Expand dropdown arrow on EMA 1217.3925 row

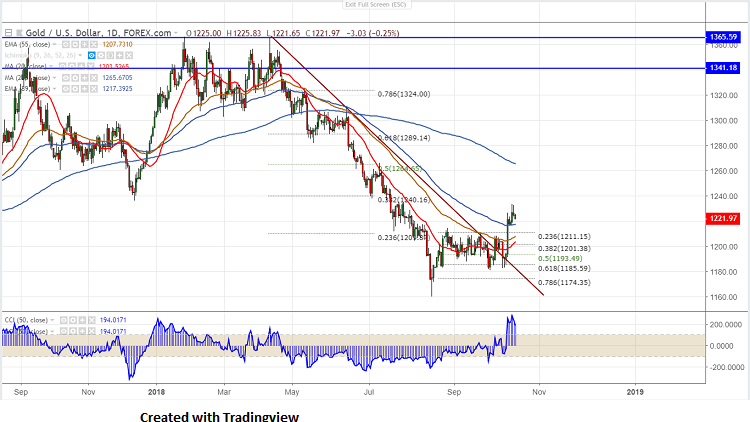point(54,89)
